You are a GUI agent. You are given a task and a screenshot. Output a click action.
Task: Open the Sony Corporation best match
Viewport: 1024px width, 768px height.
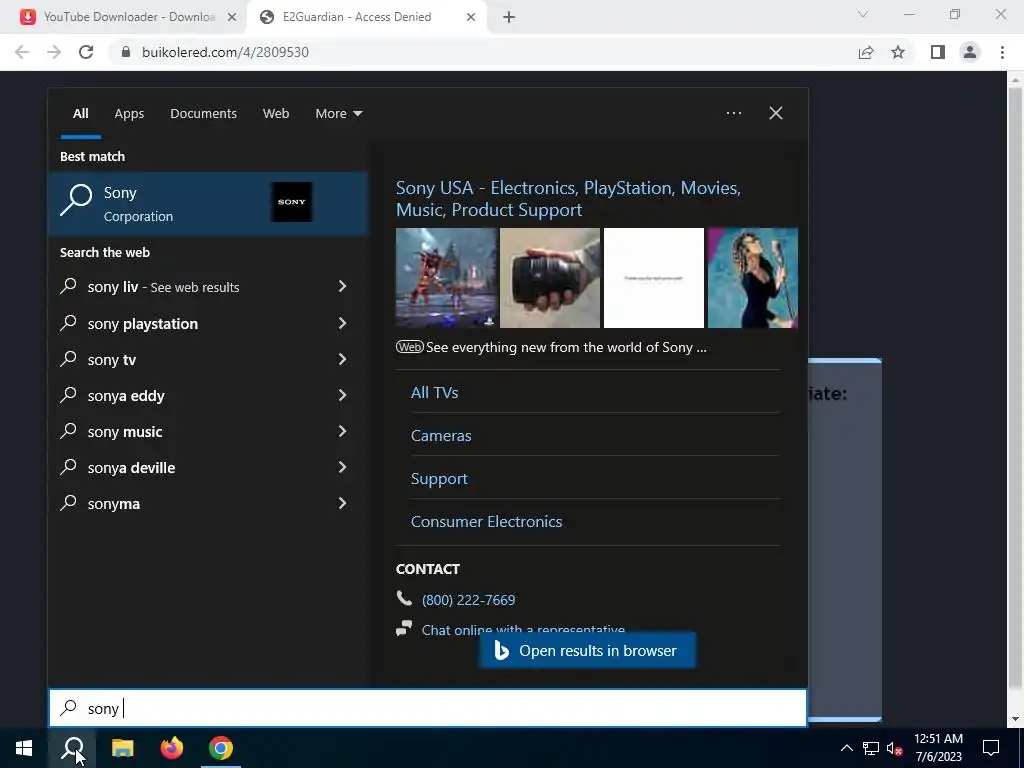[x=208, y=204]
